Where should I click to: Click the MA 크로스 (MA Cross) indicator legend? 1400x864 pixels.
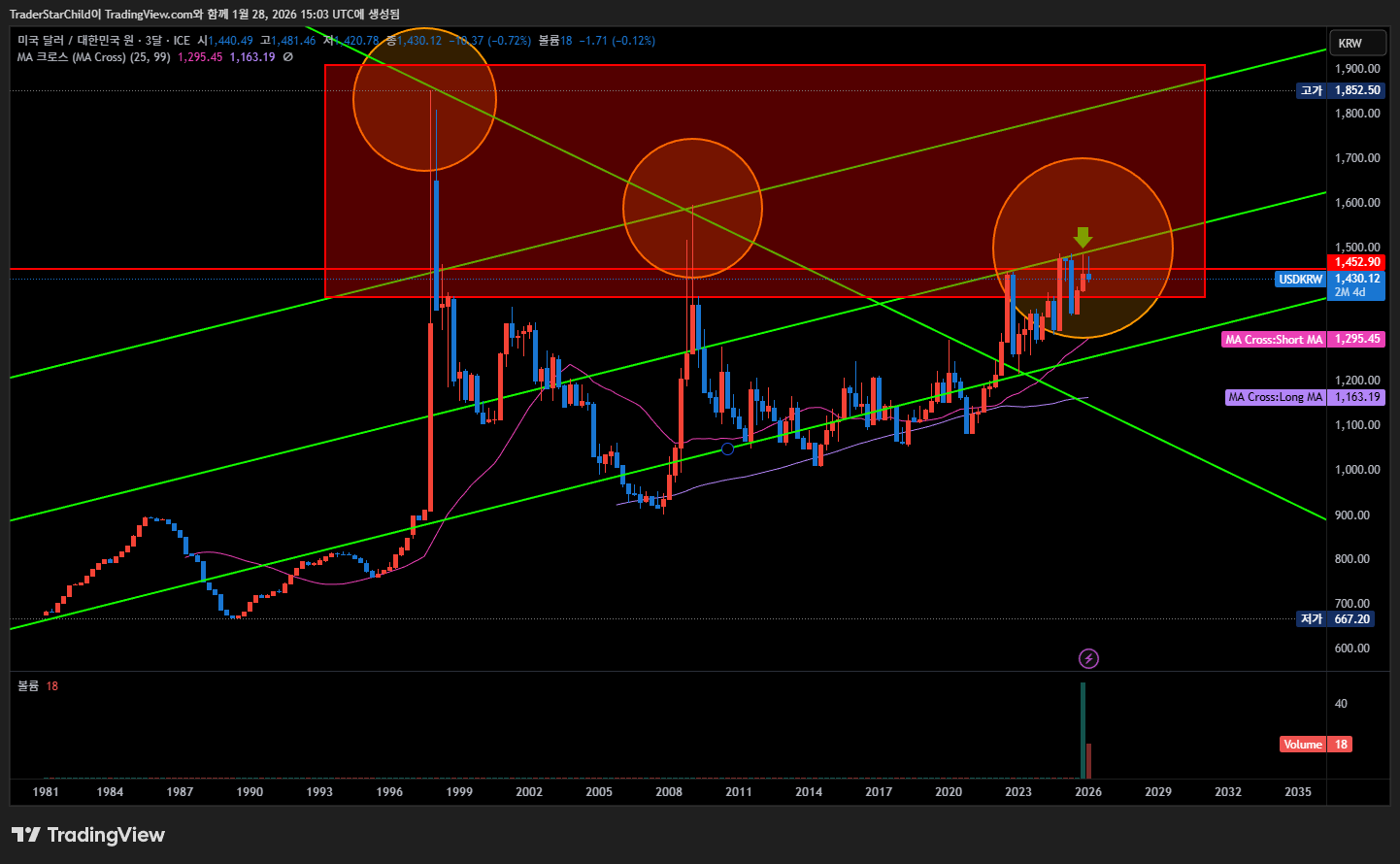coord(92,57)
